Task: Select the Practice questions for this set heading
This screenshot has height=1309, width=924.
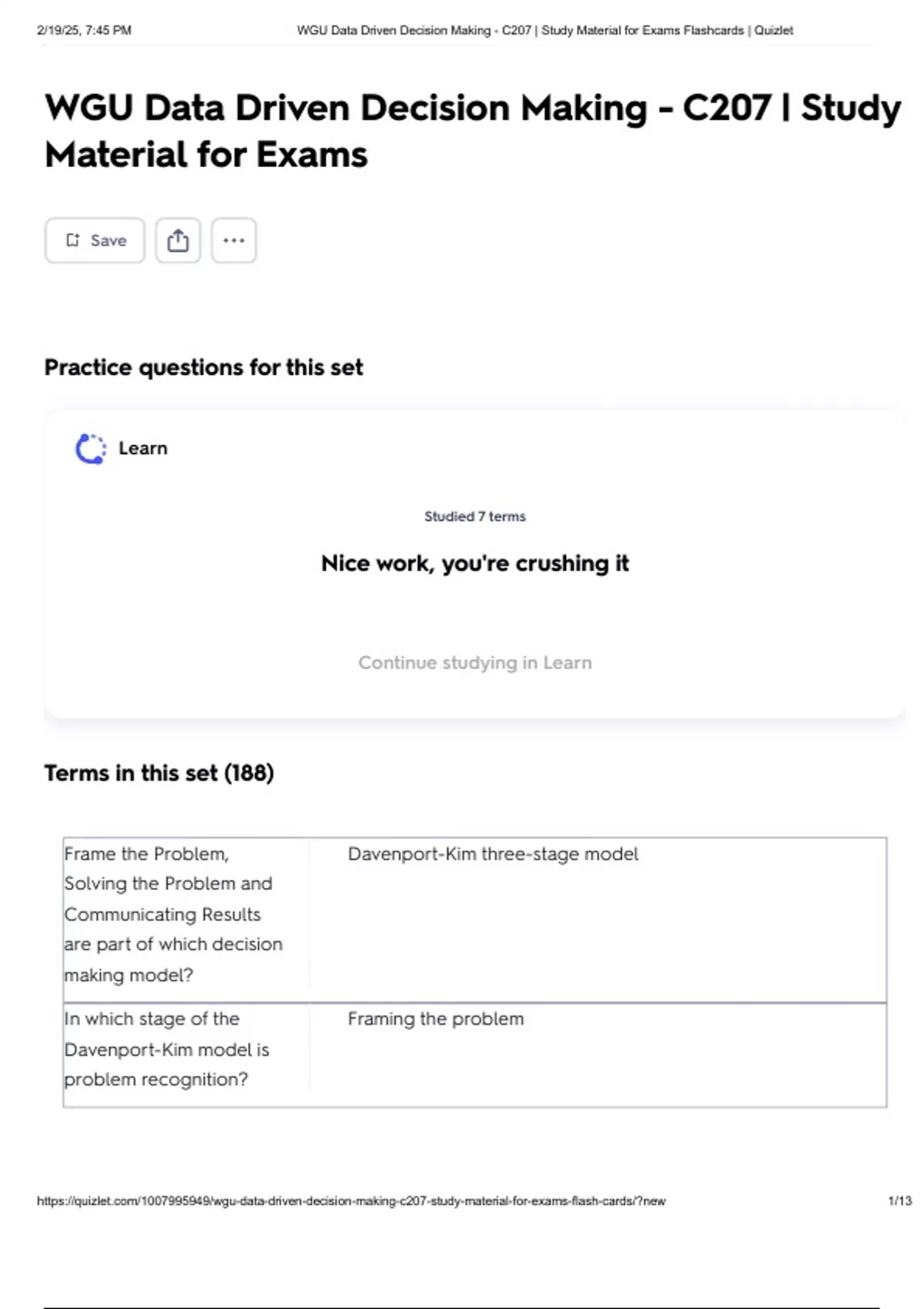Action: 203,367
